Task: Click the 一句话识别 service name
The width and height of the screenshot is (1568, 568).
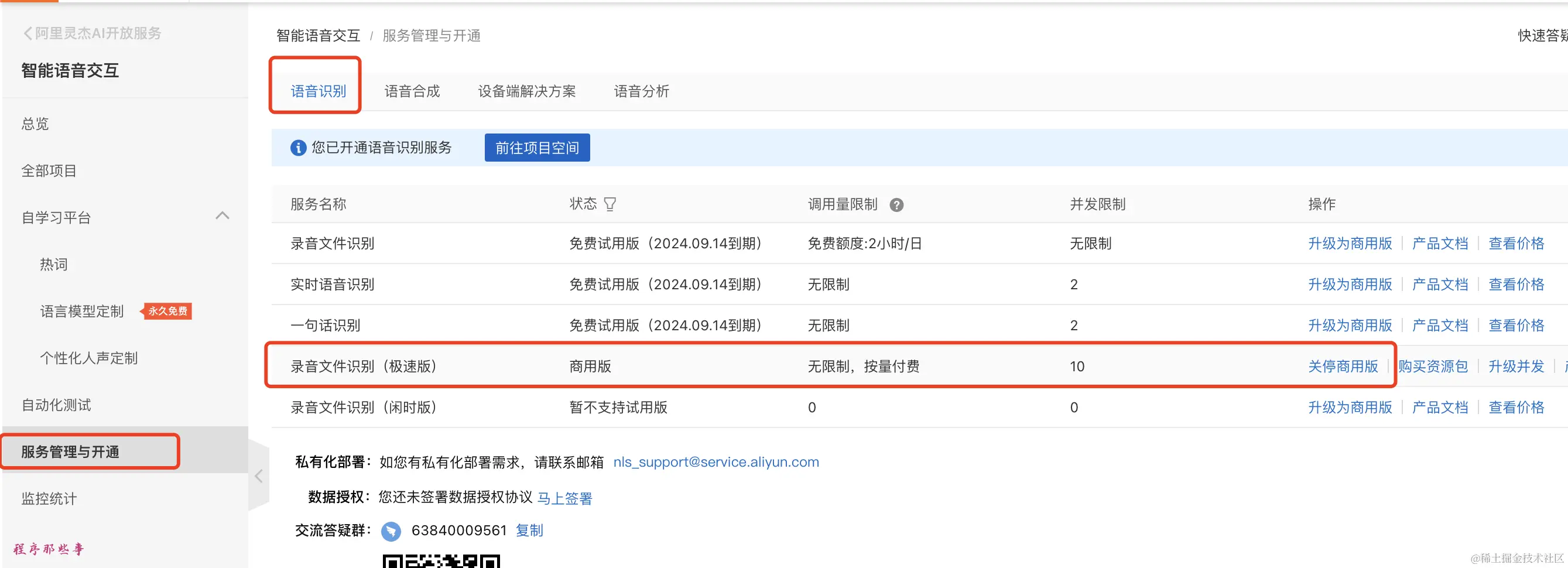Action: 325,325
